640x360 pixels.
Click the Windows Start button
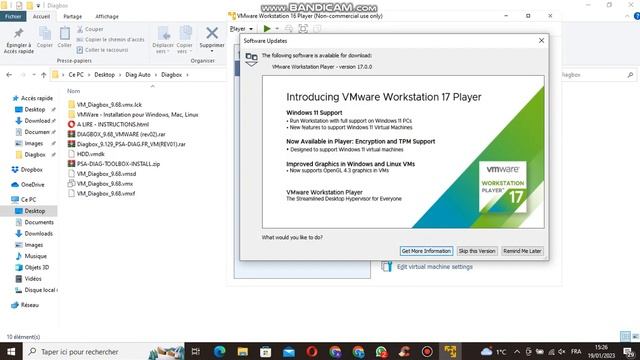point(11,351)
